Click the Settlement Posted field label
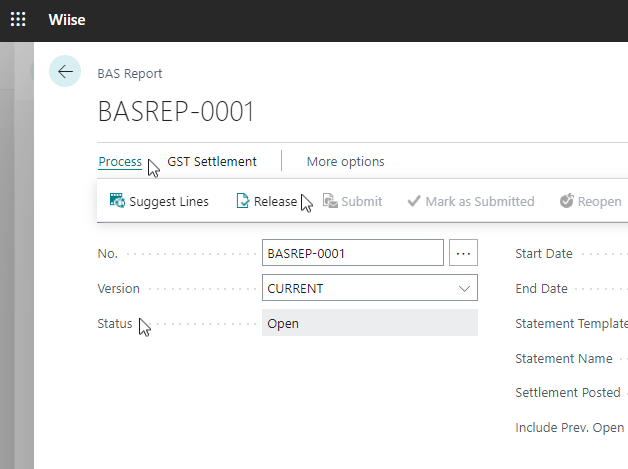 (567, 392)
